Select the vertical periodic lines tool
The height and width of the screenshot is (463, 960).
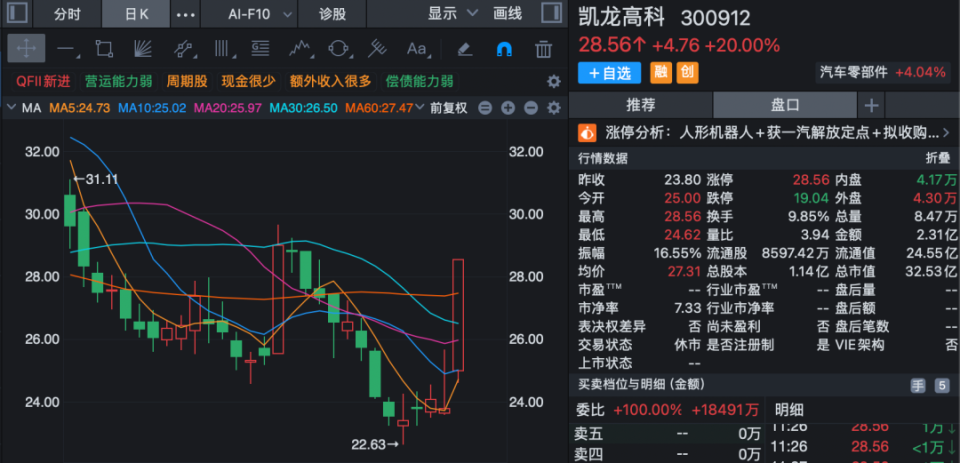coord(222,49)
